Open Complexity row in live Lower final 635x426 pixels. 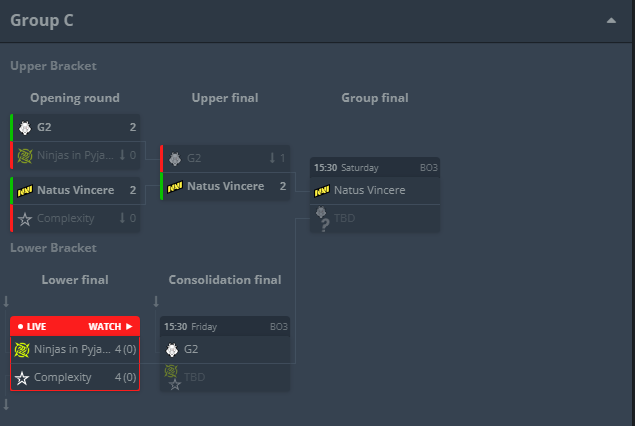[75, 377]
